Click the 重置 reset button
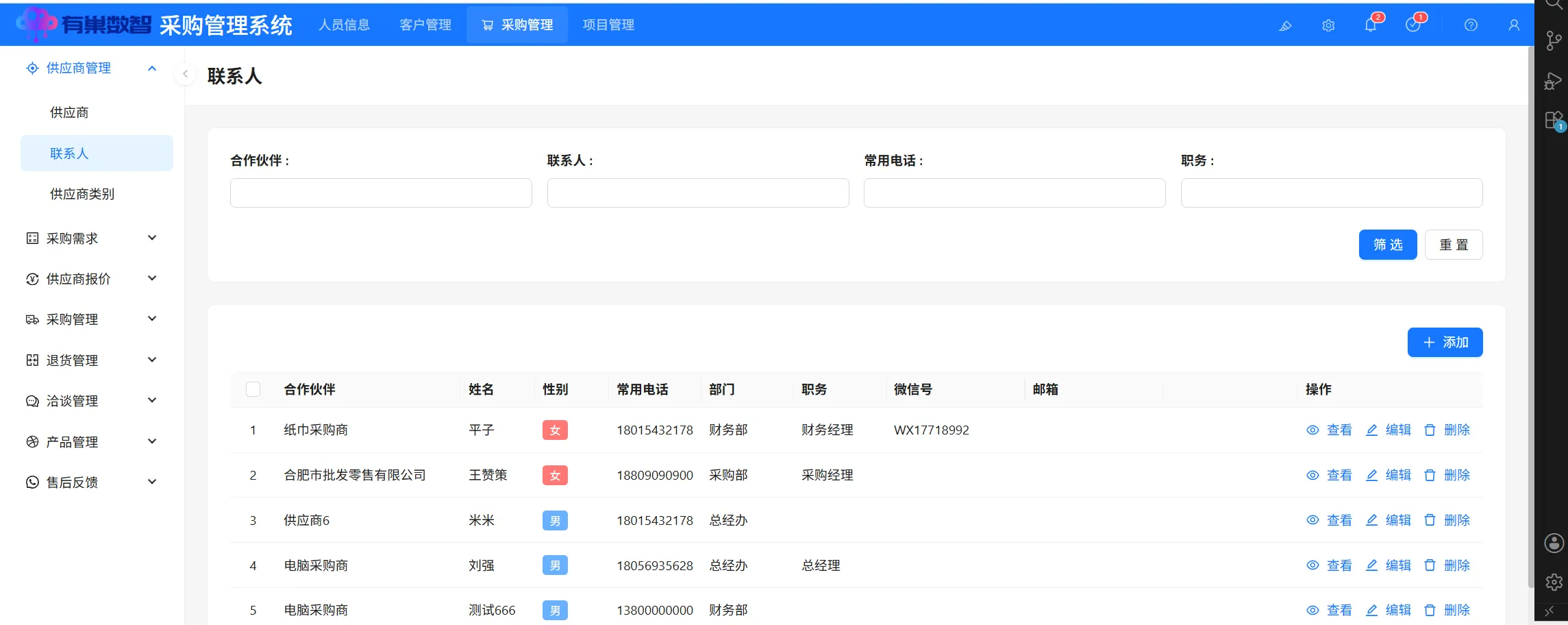 pos(1454,245)
